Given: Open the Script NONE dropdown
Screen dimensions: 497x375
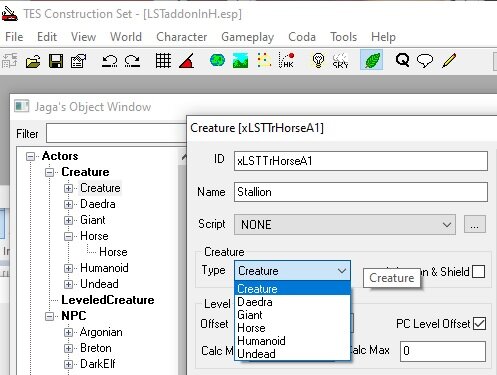Looking at the screenshot, I should [345, 224].
